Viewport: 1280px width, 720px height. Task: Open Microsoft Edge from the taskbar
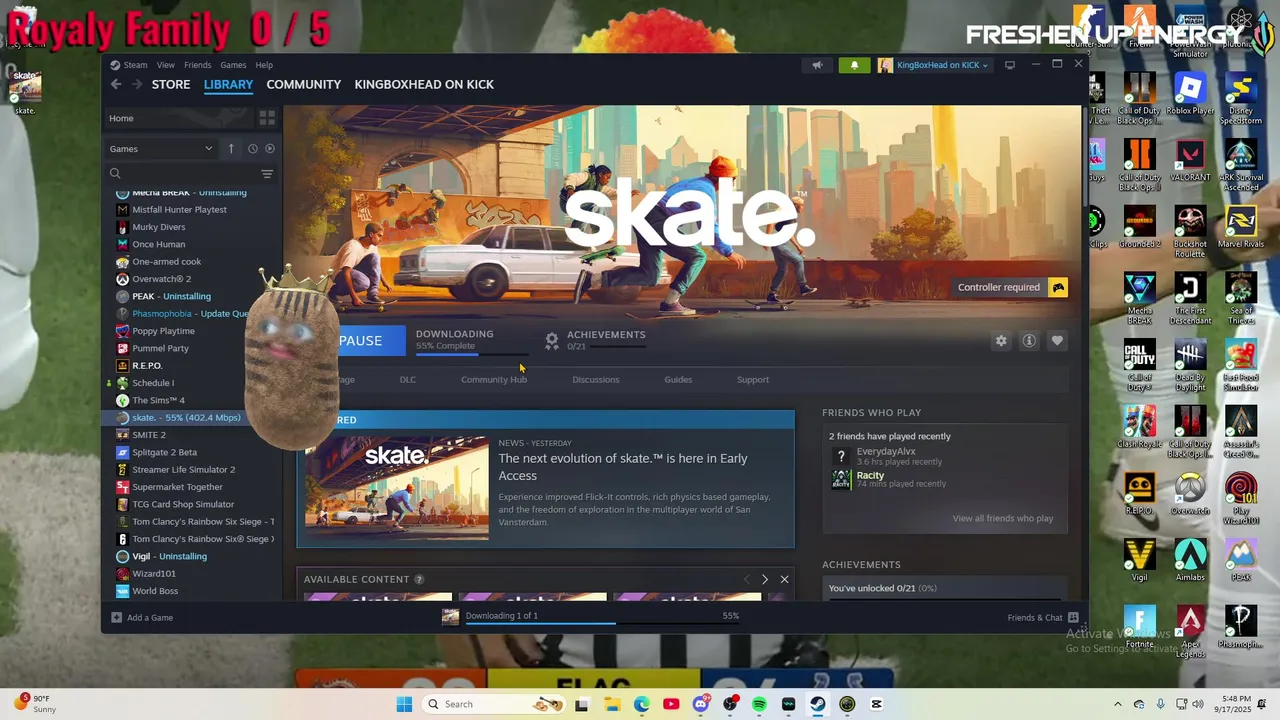[x=641, y=704]
